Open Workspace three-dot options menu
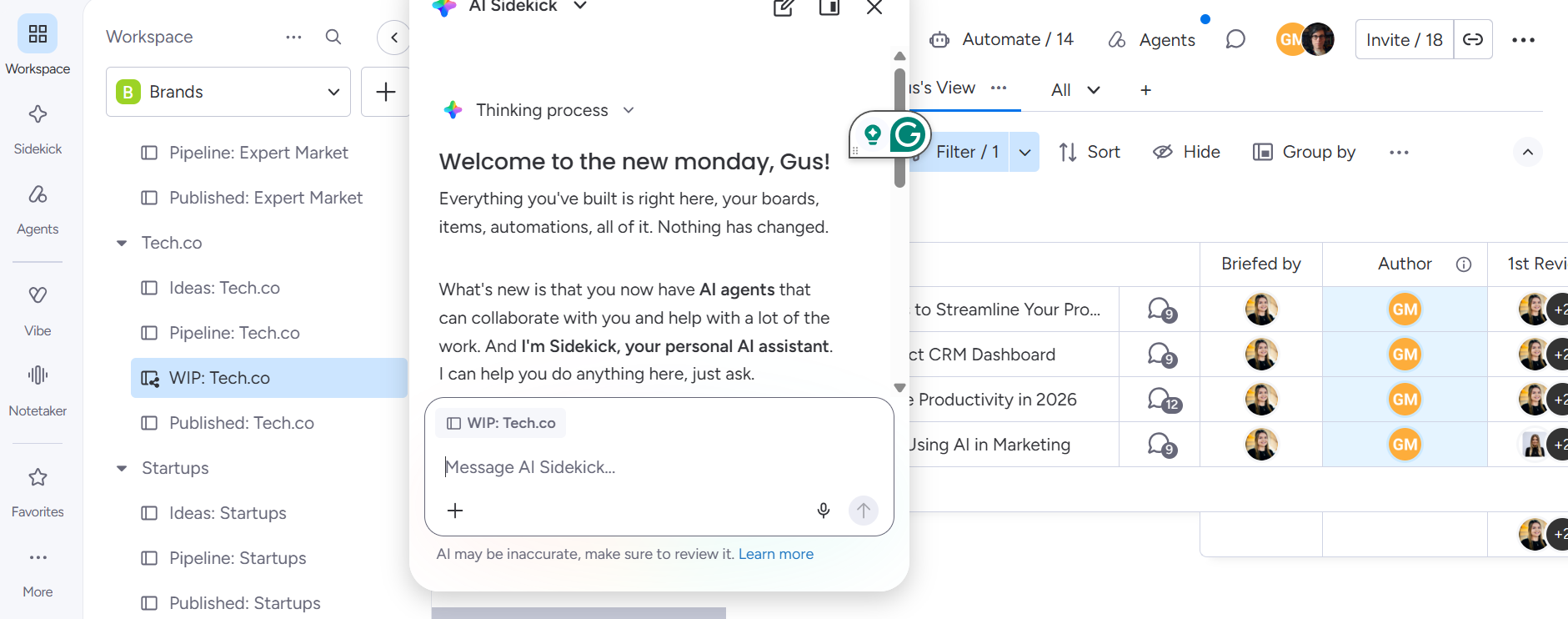 tap(293, 37)
